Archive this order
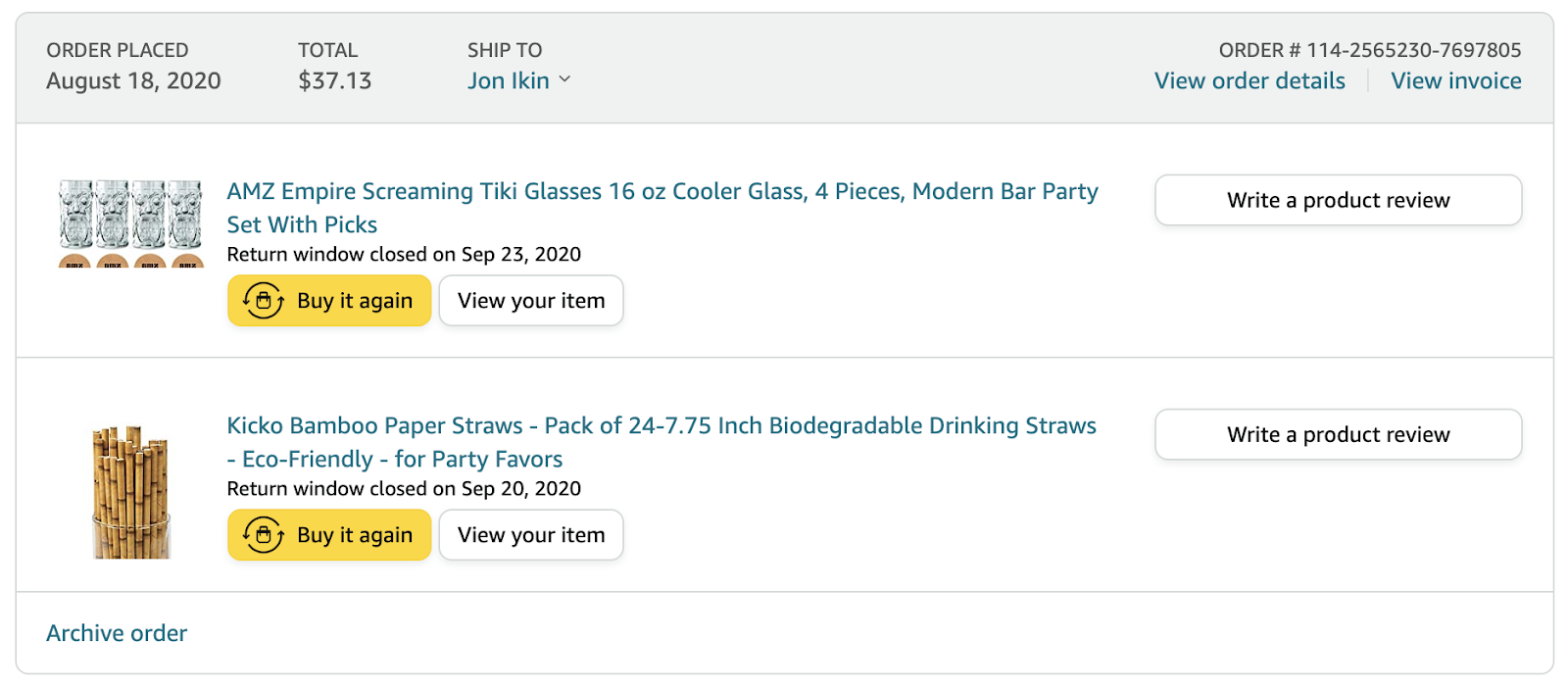This screenshot has height=688, width=1568. coord(117,633)
